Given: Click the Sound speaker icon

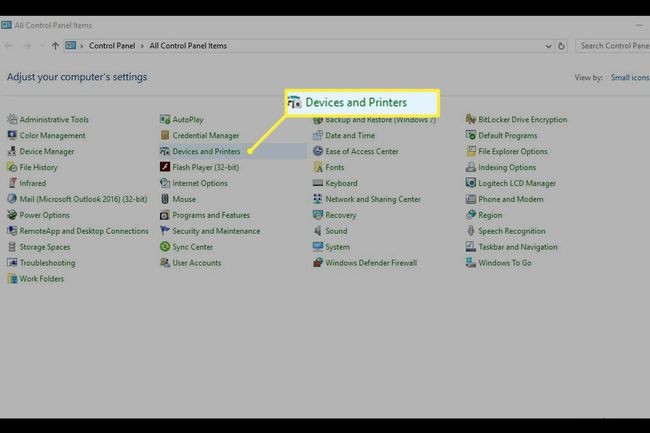Looking at the screenshot, I should [x=318, y=231].
